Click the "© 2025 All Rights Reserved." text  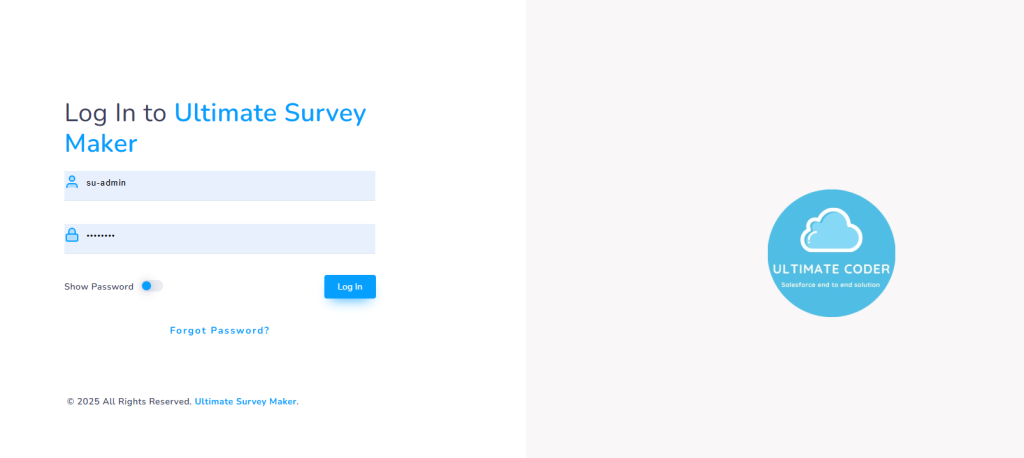[x=129, y=402]
